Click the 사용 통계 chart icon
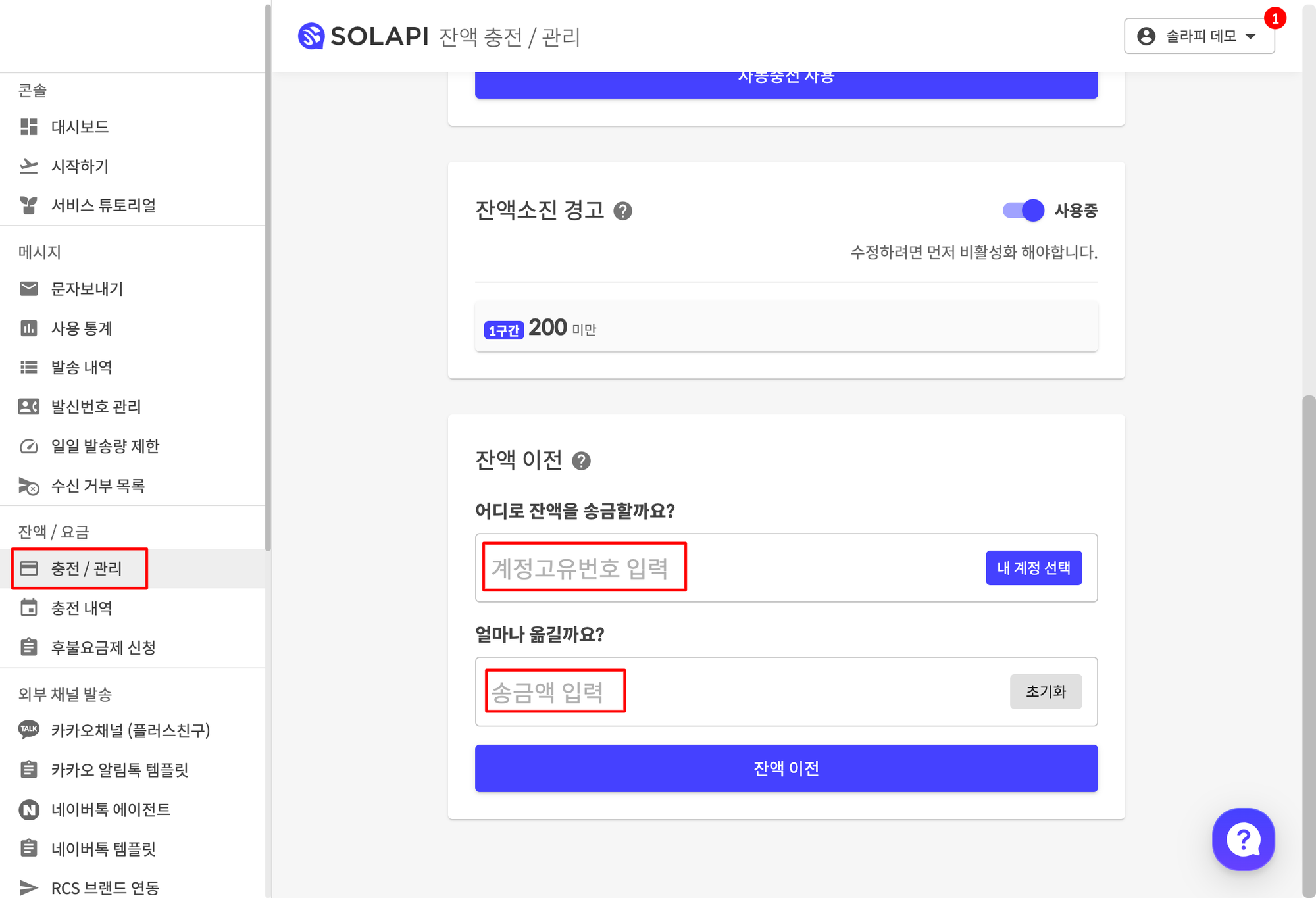Viewport: 1316px width, 898px height. coord(29,328)
